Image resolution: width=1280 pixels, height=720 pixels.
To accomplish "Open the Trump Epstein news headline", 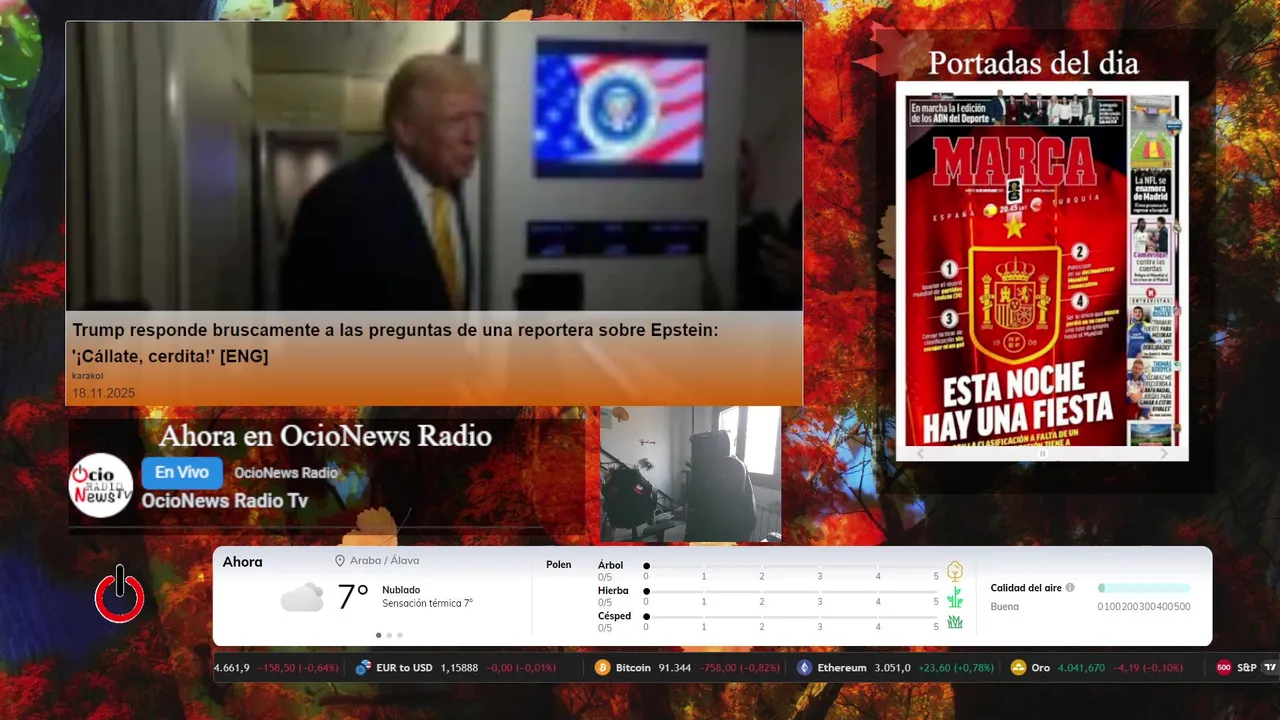I will [x=395, y=343].
